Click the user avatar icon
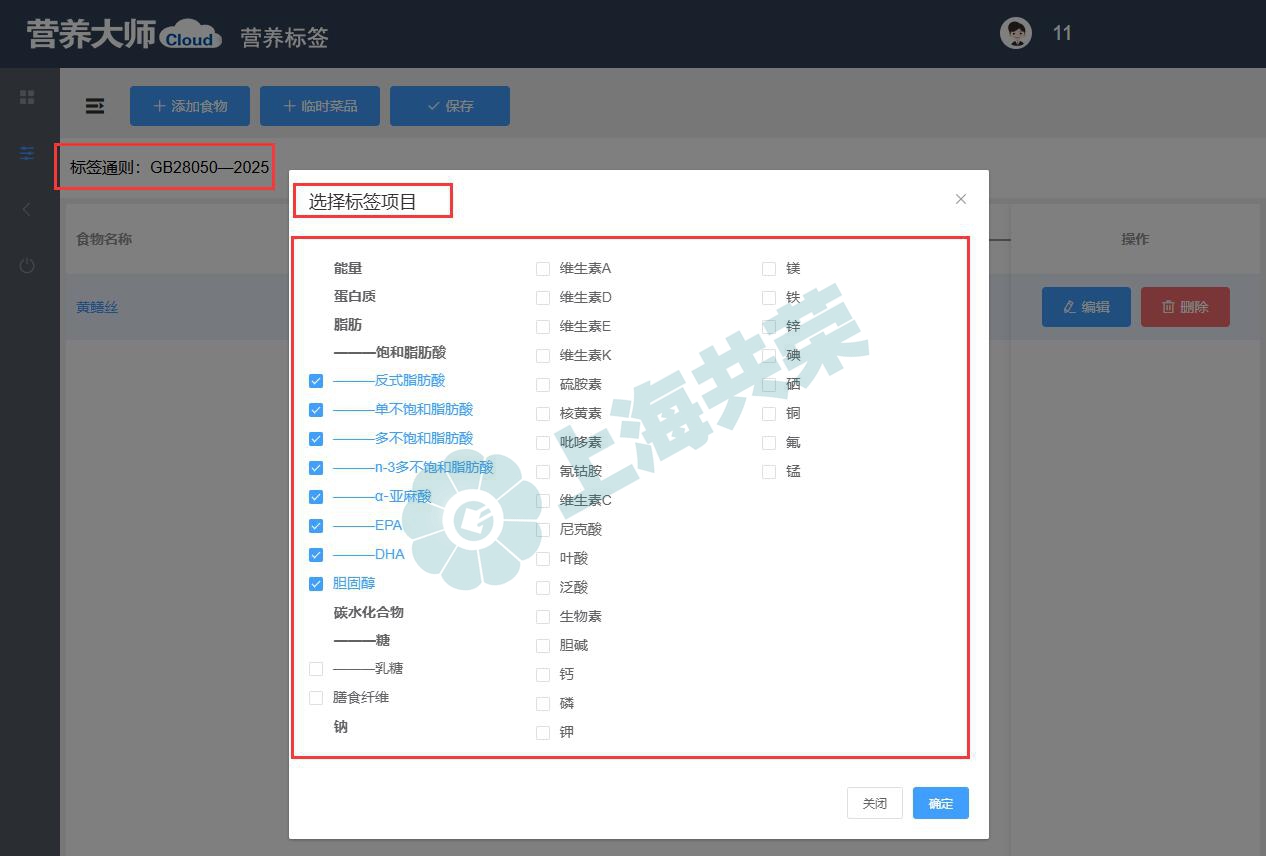The image size is (1266, 856). pyautogui.click(x=1016, y=33)
